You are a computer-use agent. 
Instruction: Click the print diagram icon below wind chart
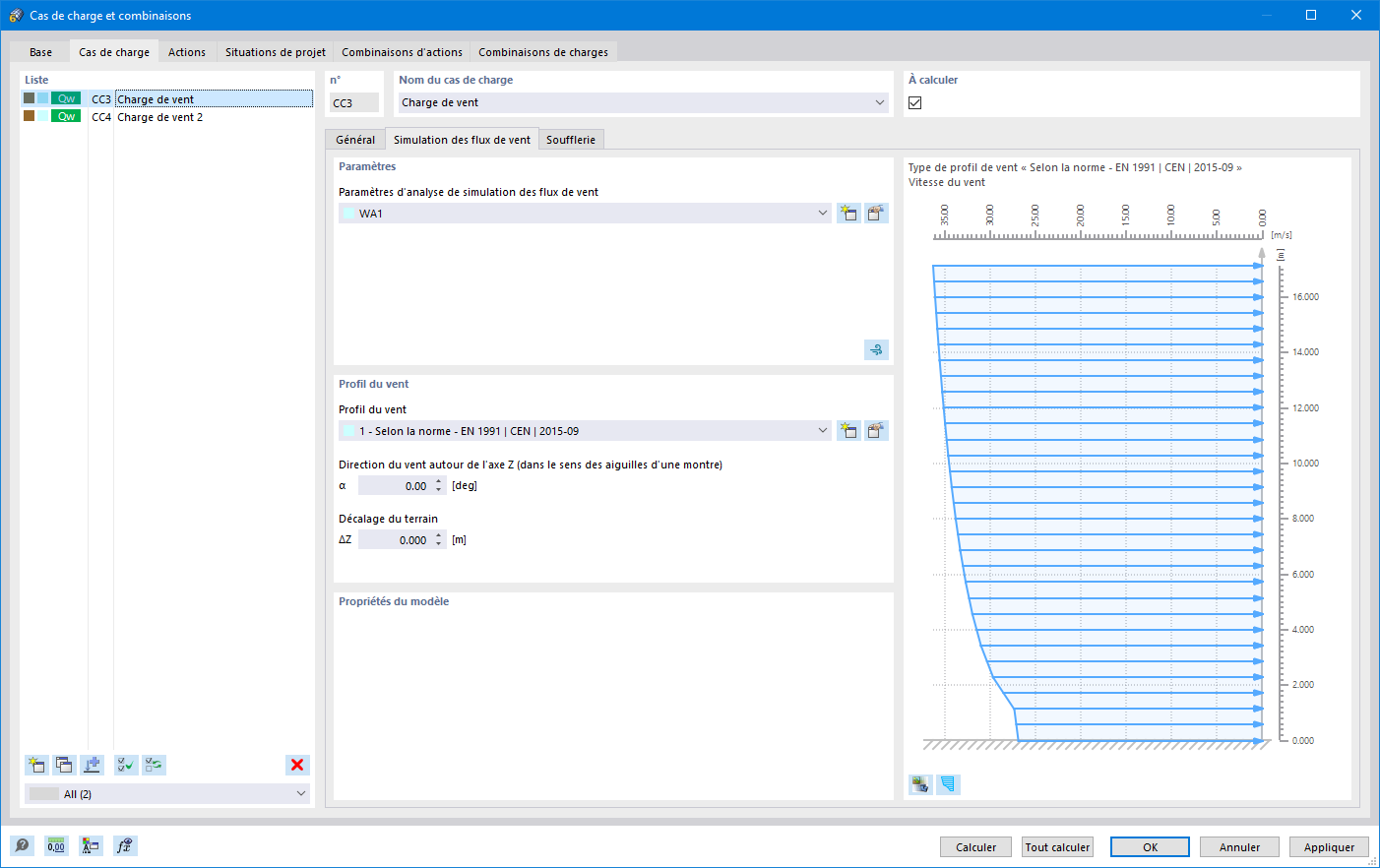pyautogui.click(x=920, y=784)
